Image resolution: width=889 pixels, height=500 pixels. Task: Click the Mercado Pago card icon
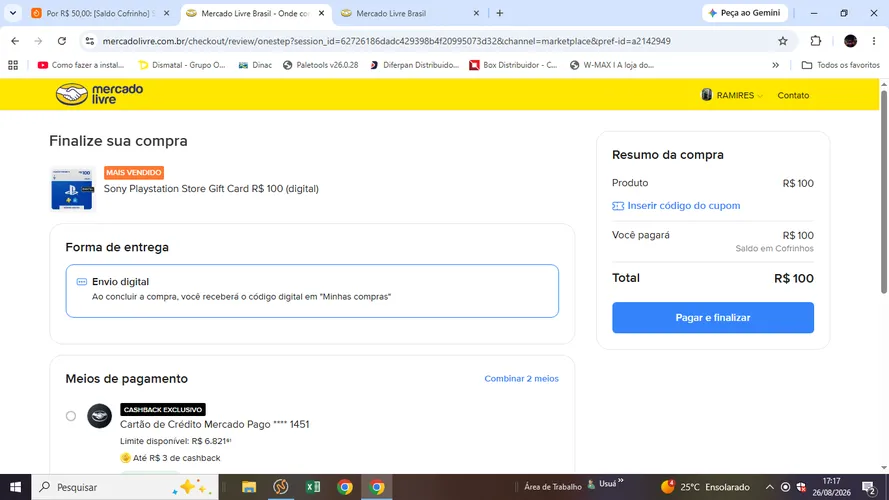point(99,416)
